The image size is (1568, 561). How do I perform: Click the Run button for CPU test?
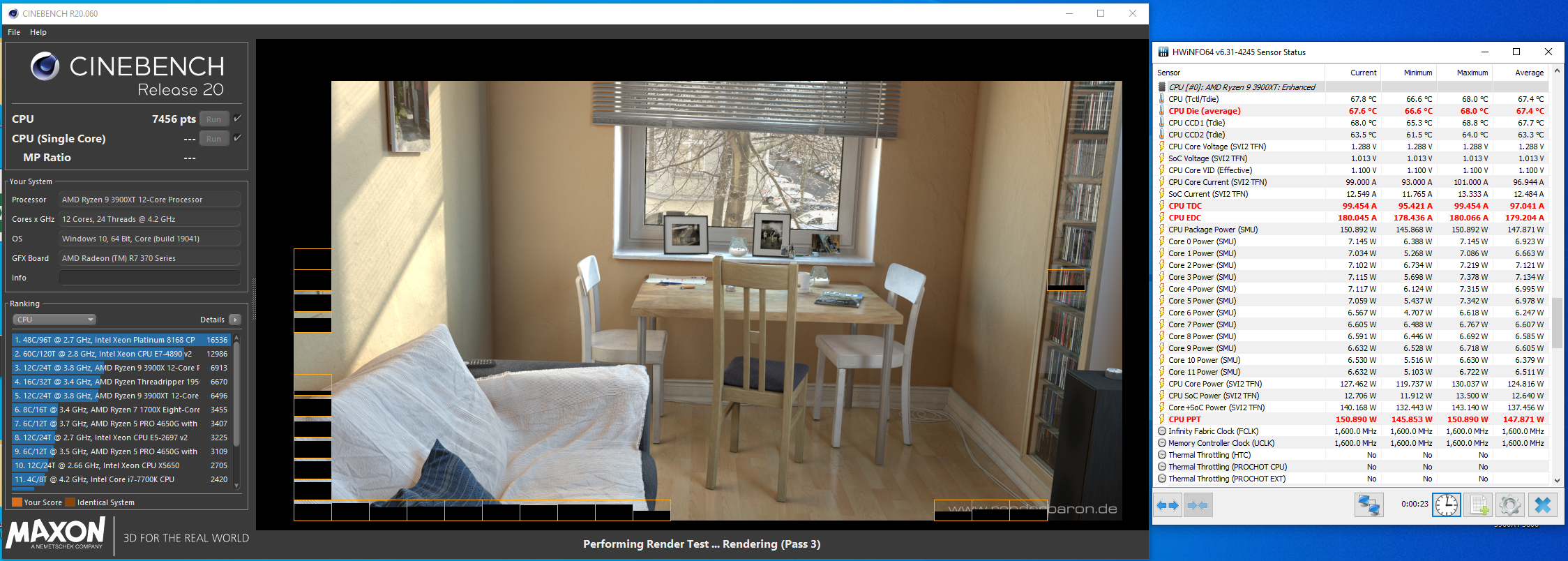click(214, 119)
